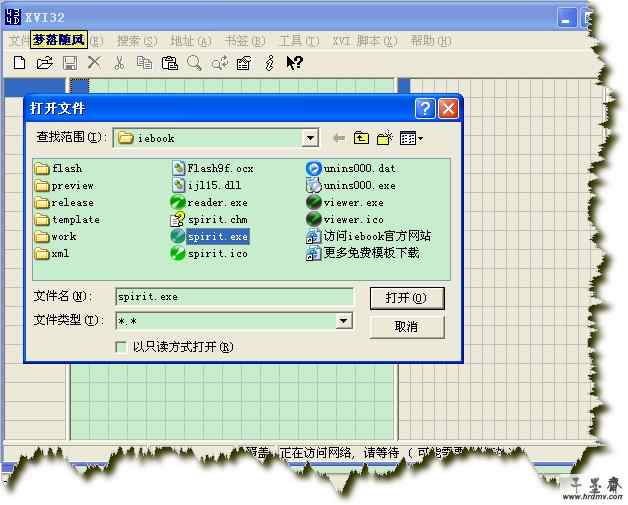The width and height of the screenshot is (628, 505).
Task: Click the Save floppy disk icon
Action: (70, 63)
